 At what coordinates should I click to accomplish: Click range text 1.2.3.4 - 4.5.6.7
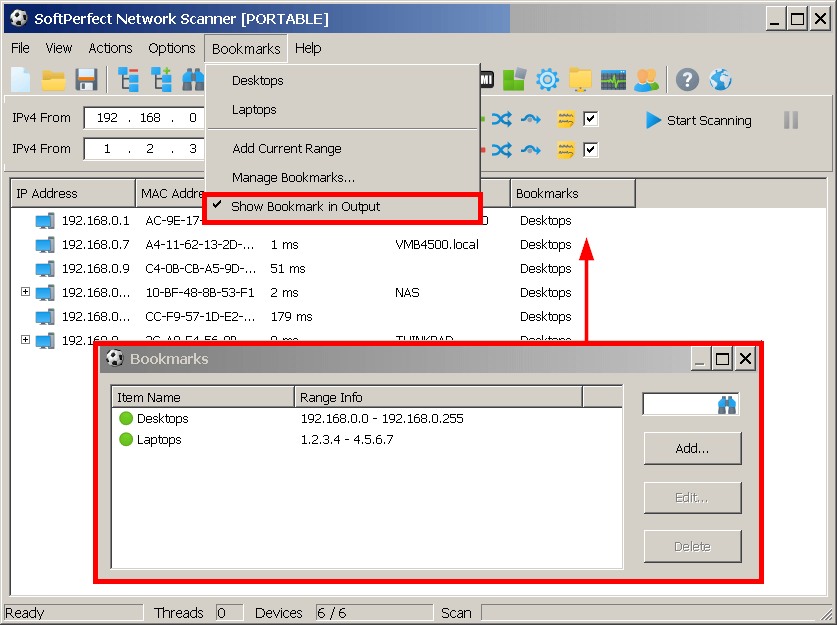[347, 439]
